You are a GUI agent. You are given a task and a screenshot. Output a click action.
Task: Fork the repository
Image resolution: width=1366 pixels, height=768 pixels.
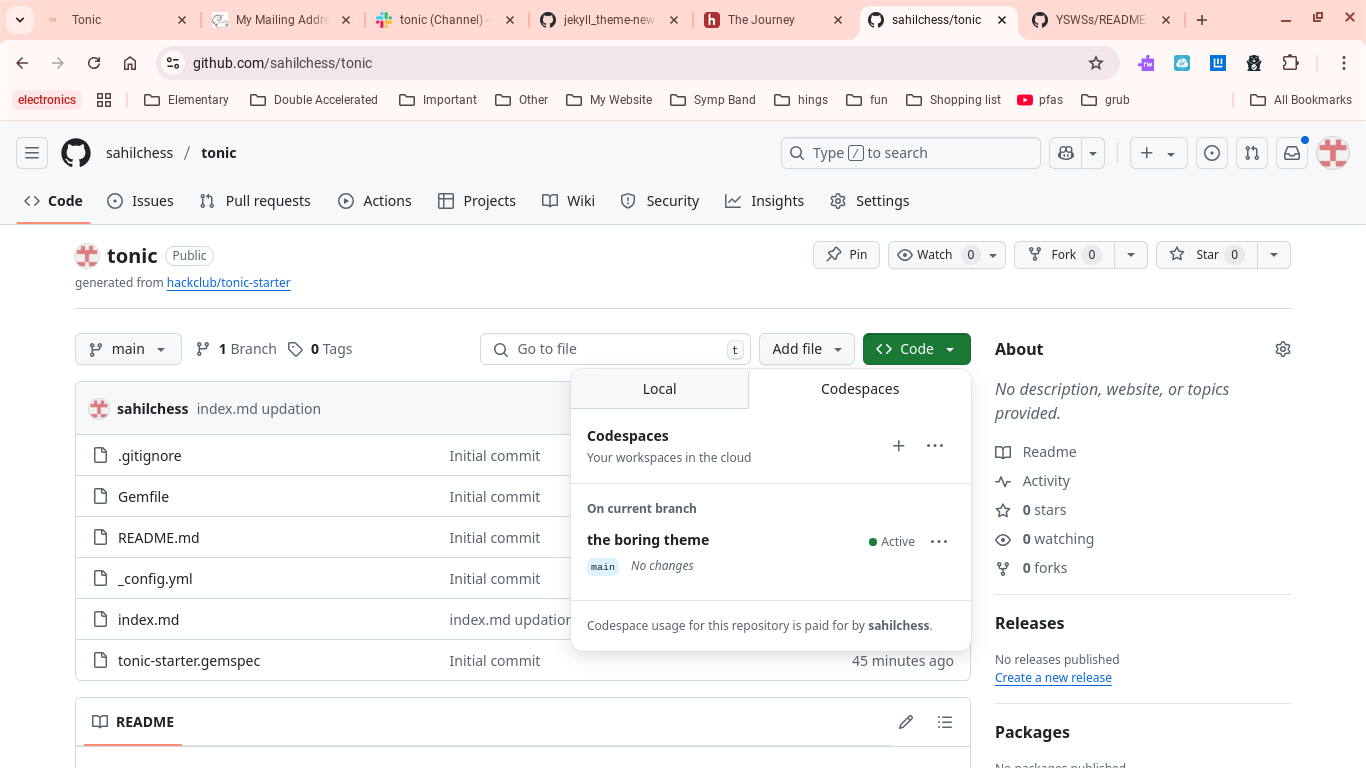point(1065,255)
